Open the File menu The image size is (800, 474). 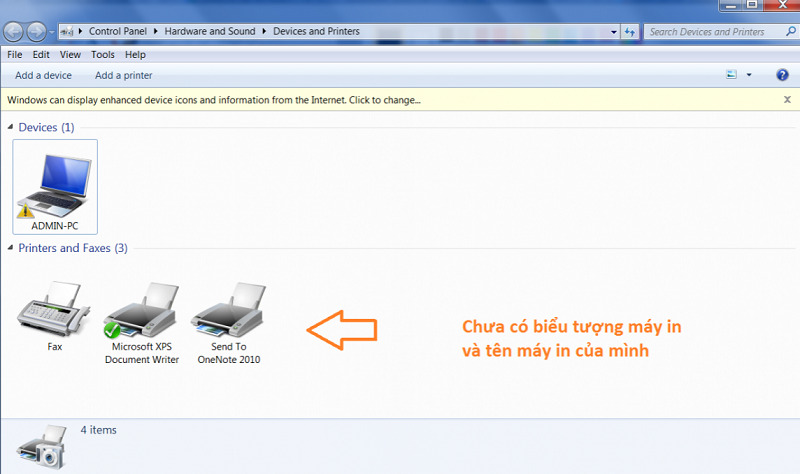click(14, 55)
